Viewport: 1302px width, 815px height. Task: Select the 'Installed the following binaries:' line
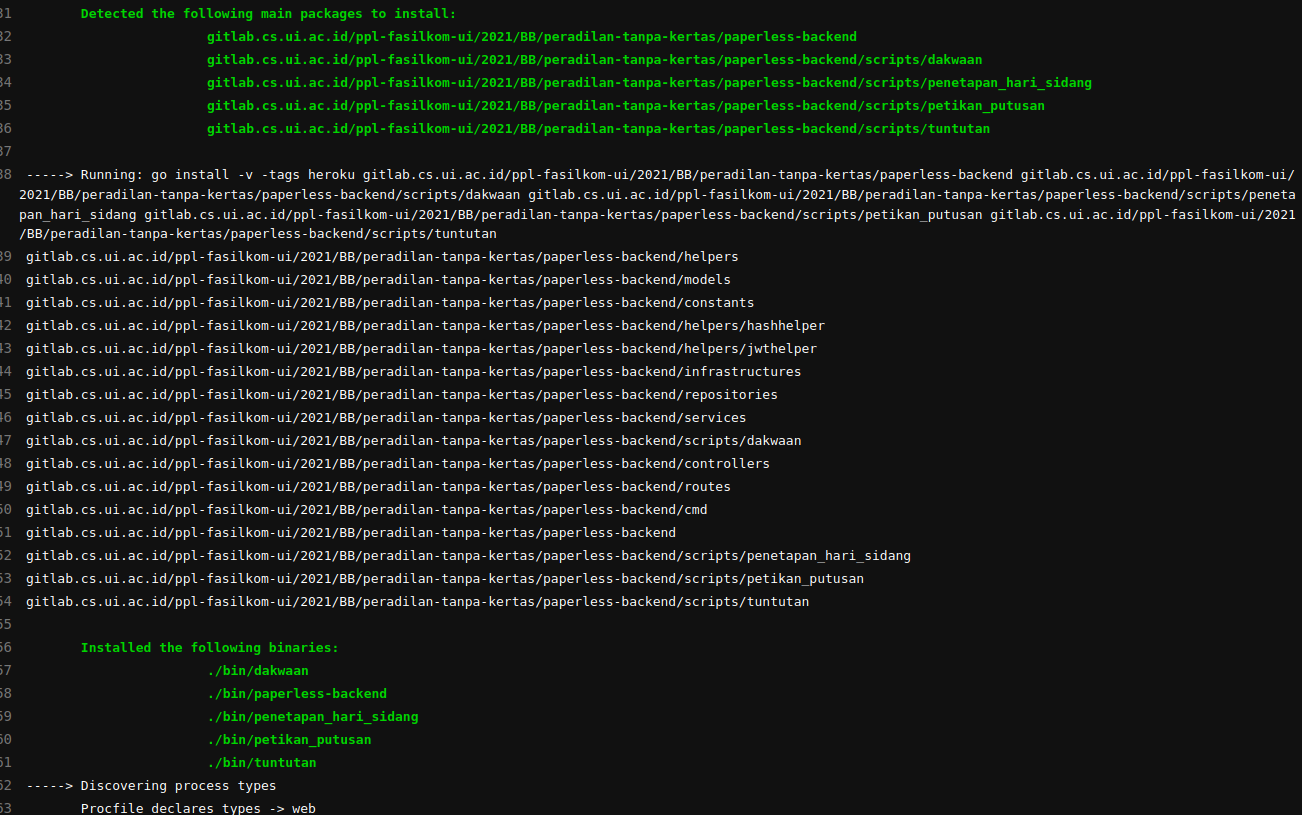(209, 648)
